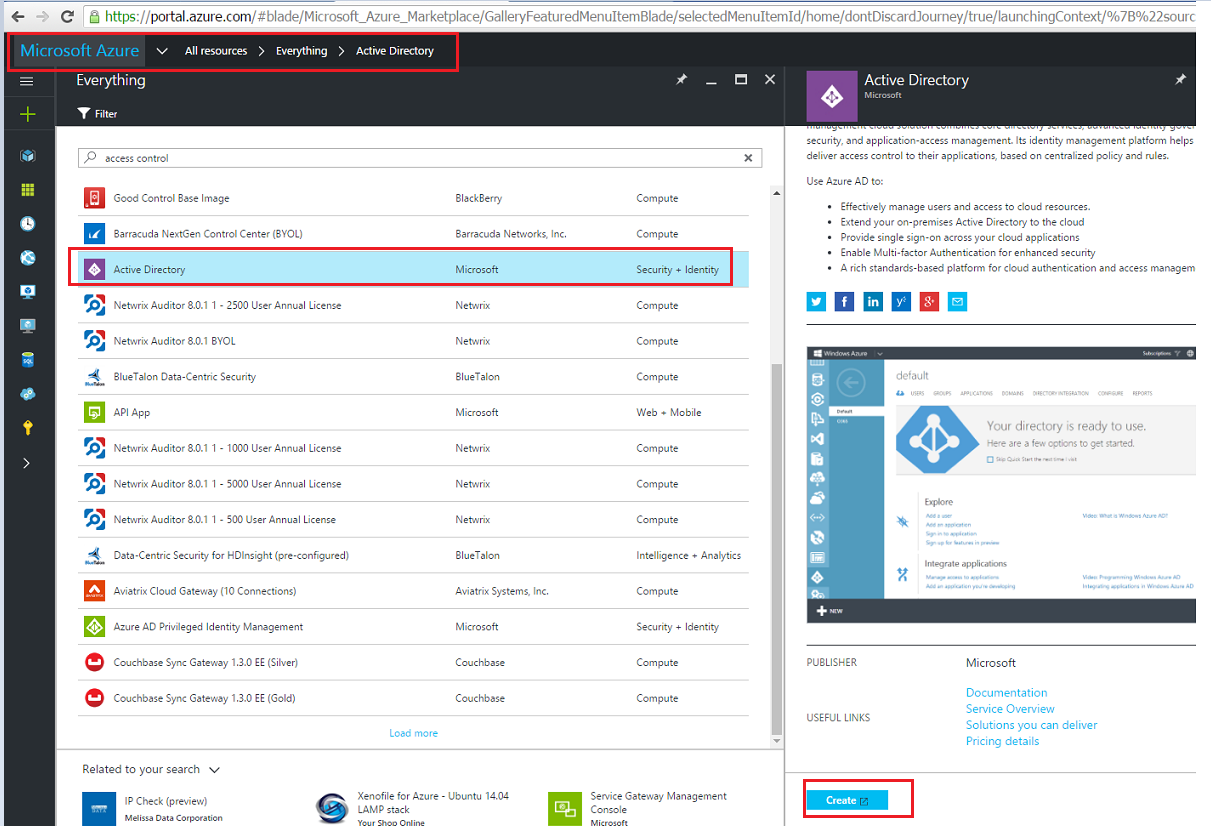Click IP Check preview related icon
Image resolution: width=1211 pixels, height=826 pixels.
(99, 807)
